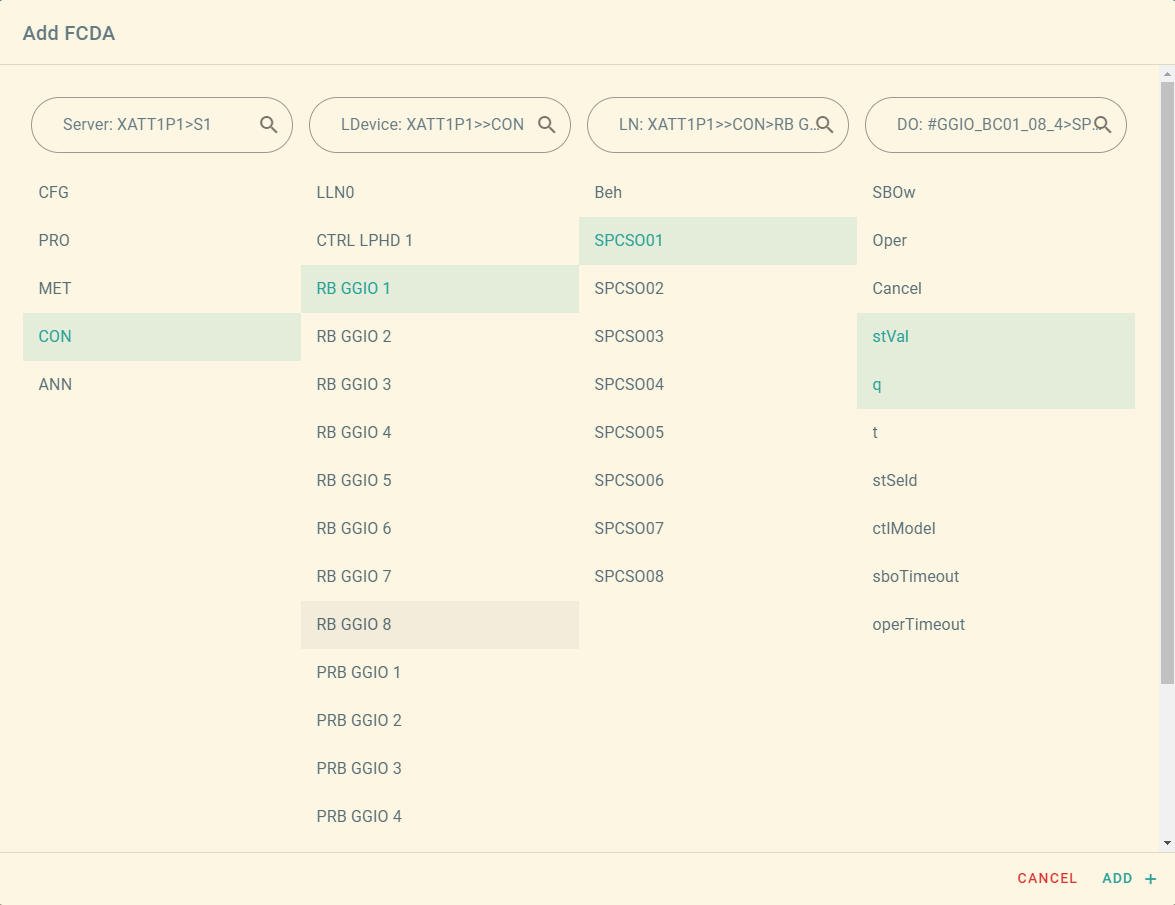1175x905 pixels.
Task: Click the magnifier icon in the Server field
Action: click(268, 125)
